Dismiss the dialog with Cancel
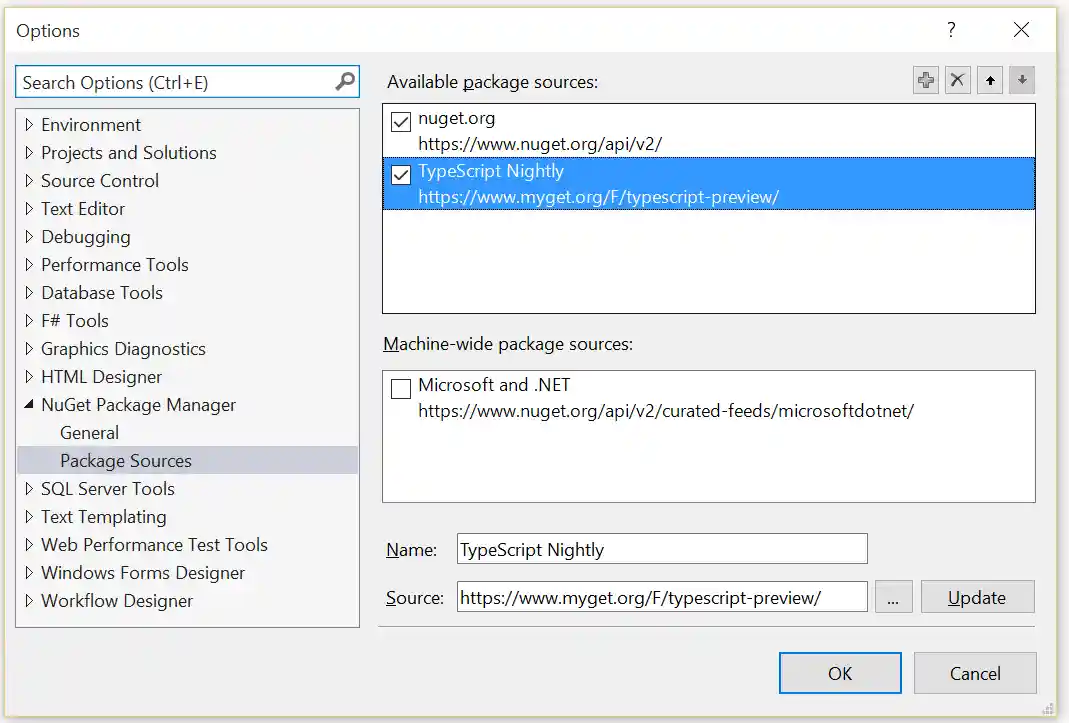 click(x=975, y=672)
